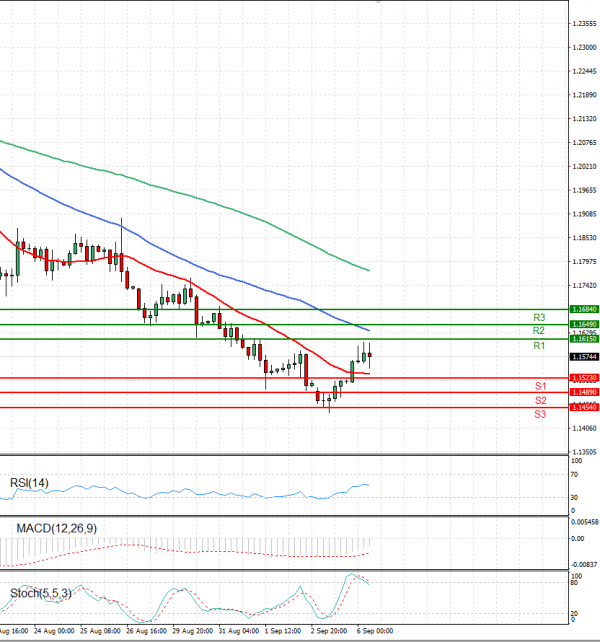
Task: Click the 25 Aug 08:00 time label
Action: point(100,631)
